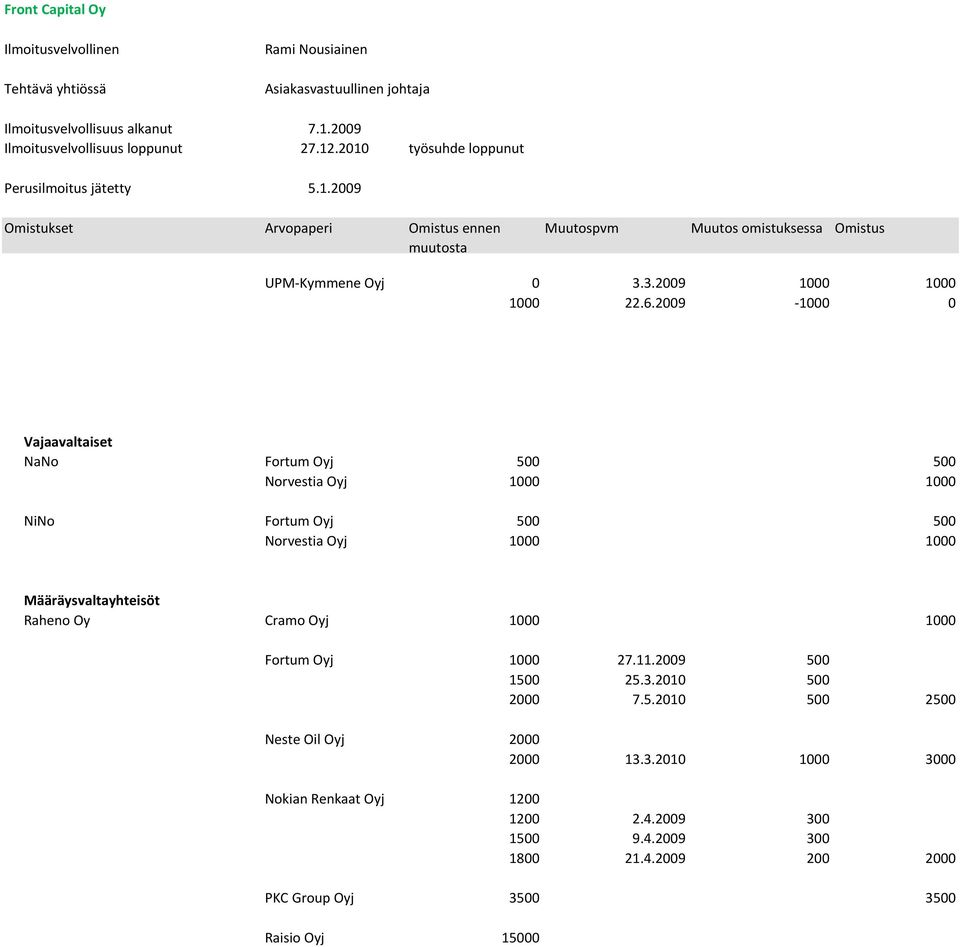Click 'Norvestia Oyj' under NiNo

tap(306, 541)
